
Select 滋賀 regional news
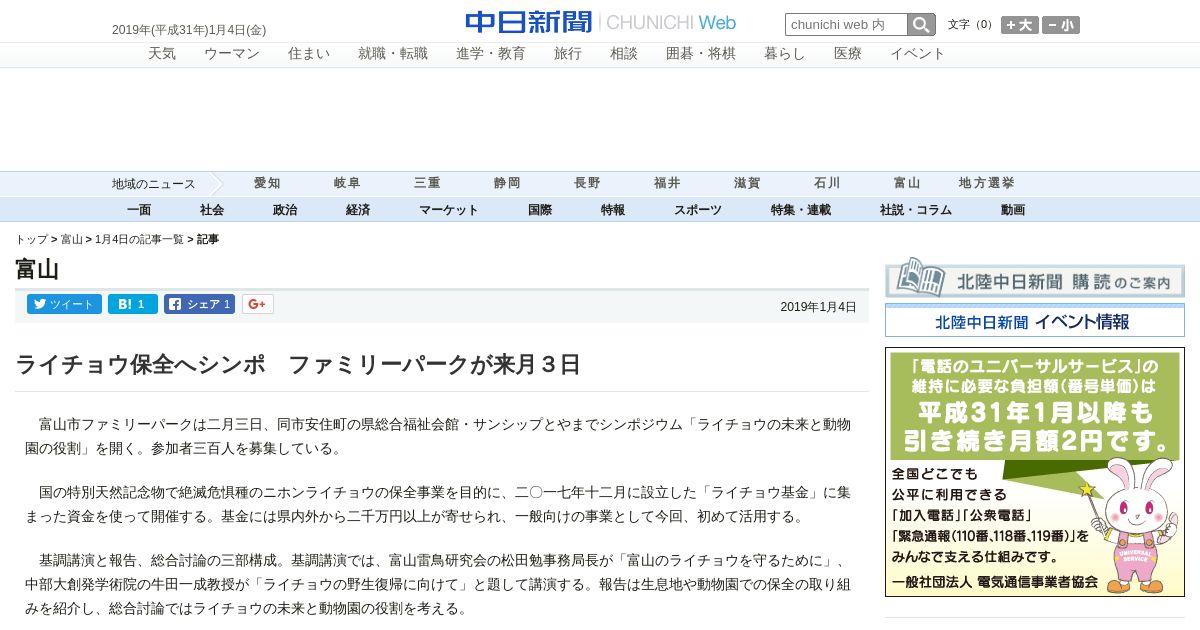click(x=747, y=184)
